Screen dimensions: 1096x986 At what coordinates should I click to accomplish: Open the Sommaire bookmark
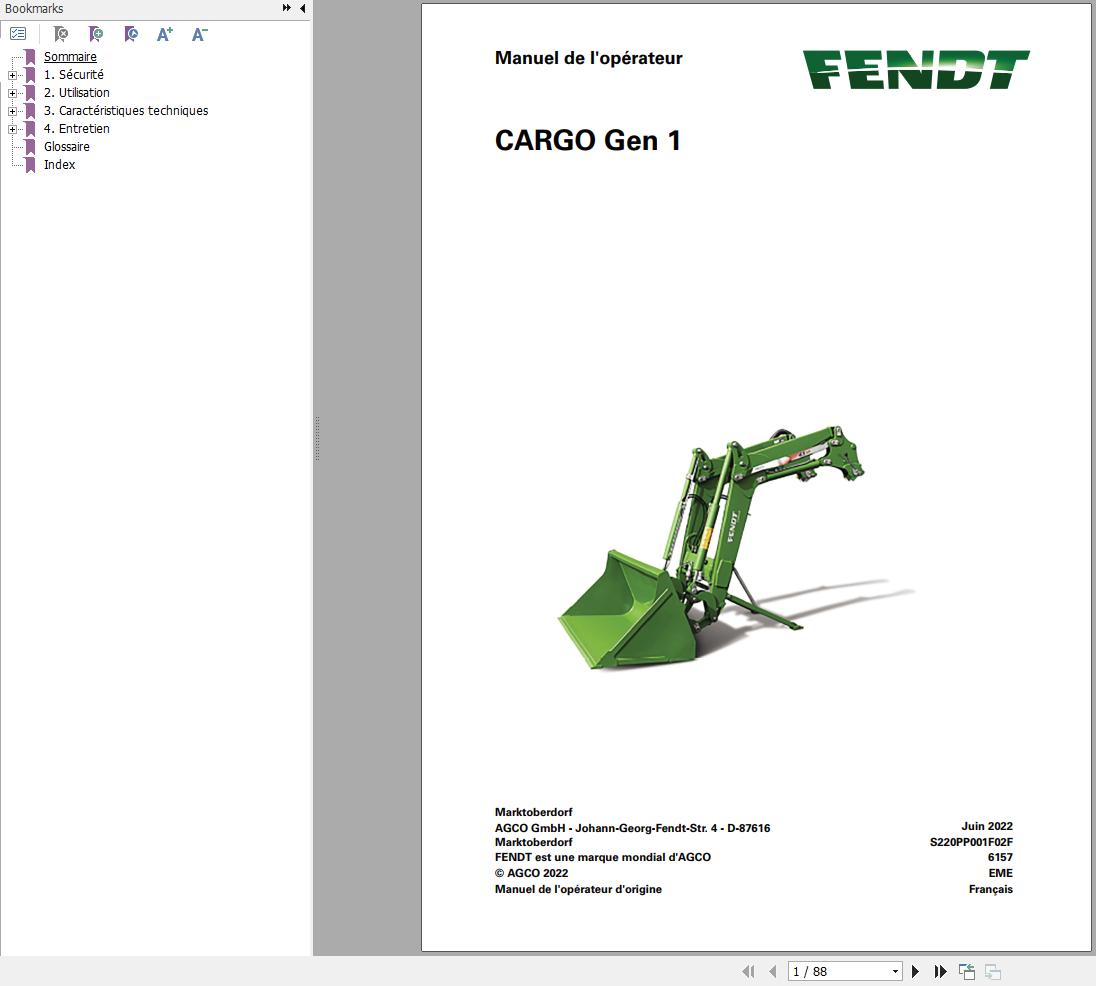(x=70, y=57)
